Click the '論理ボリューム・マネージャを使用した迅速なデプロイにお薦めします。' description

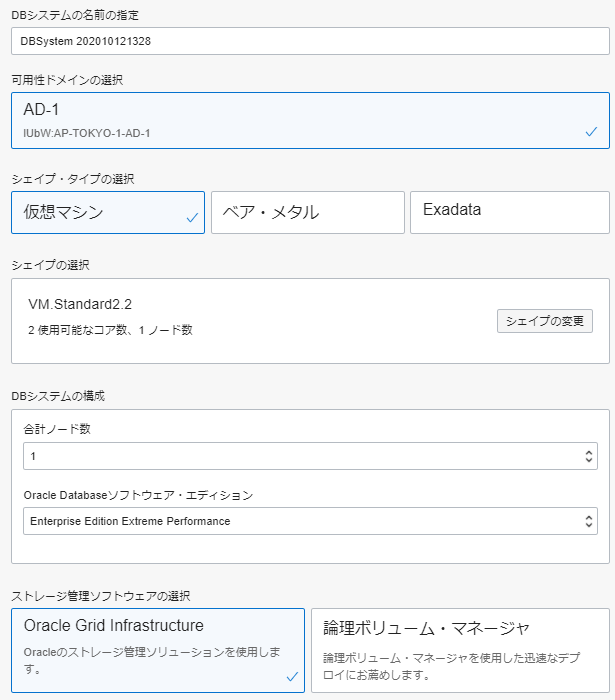click(451, 666)
